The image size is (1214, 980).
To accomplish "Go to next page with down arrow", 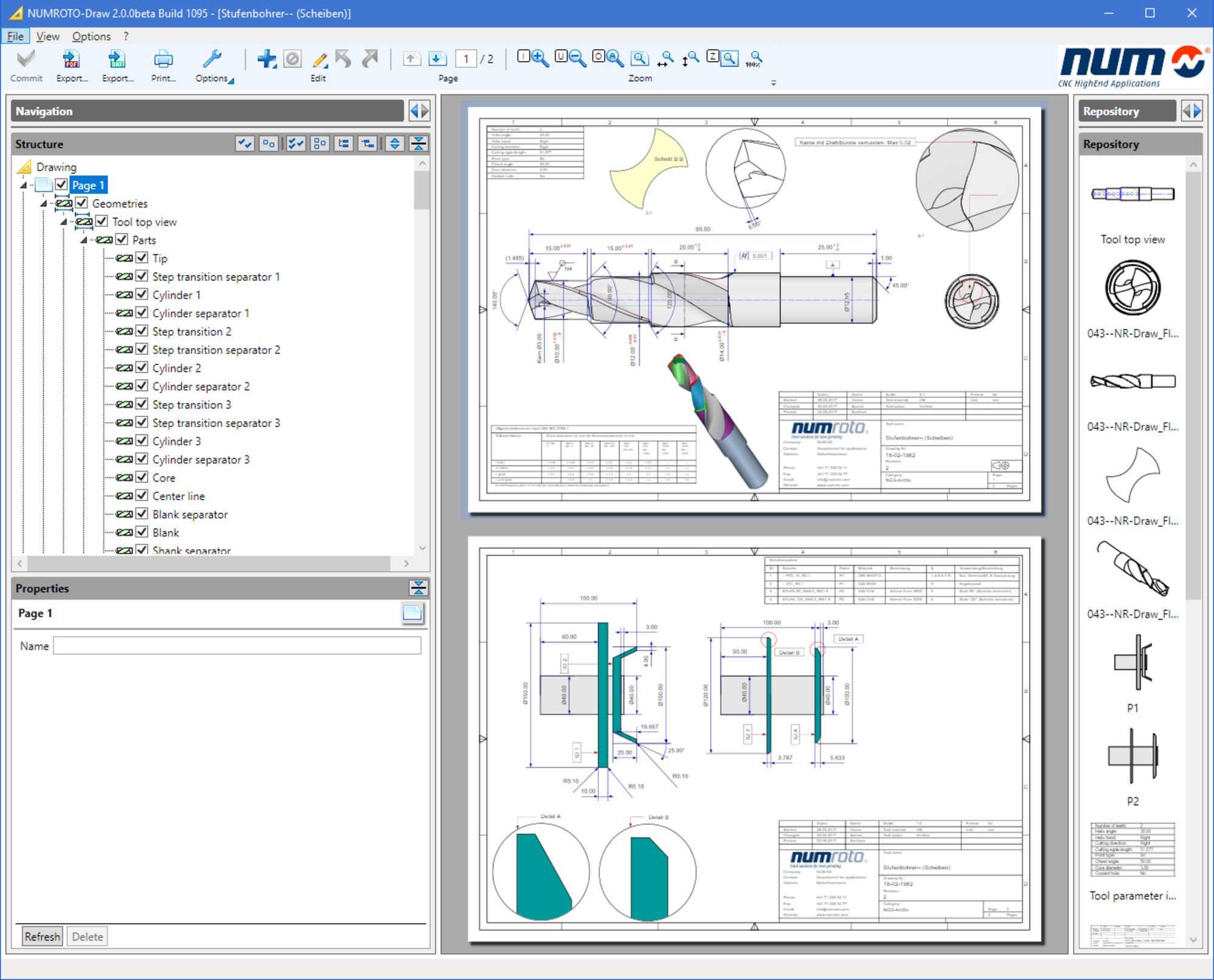I will click(437, 59).
